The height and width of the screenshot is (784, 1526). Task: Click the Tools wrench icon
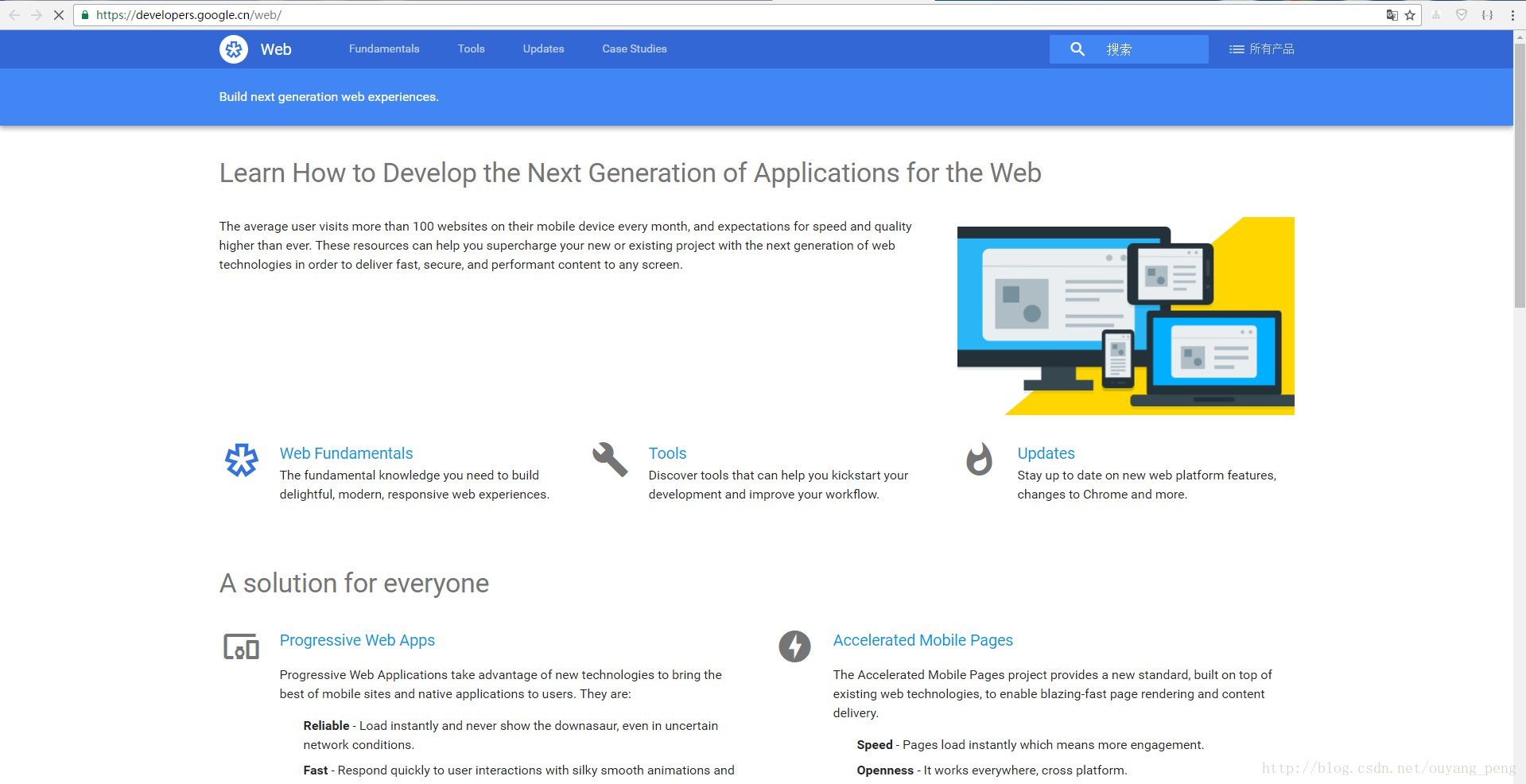point(610,459)
